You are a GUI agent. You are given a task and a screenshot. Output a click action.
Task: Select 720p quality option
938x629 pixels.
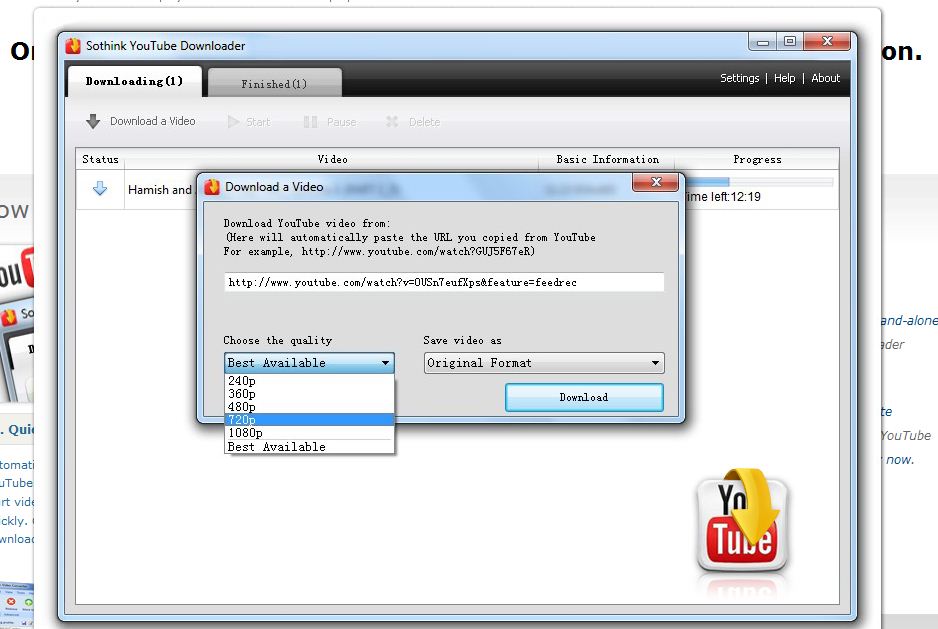[x=309, y=420]
